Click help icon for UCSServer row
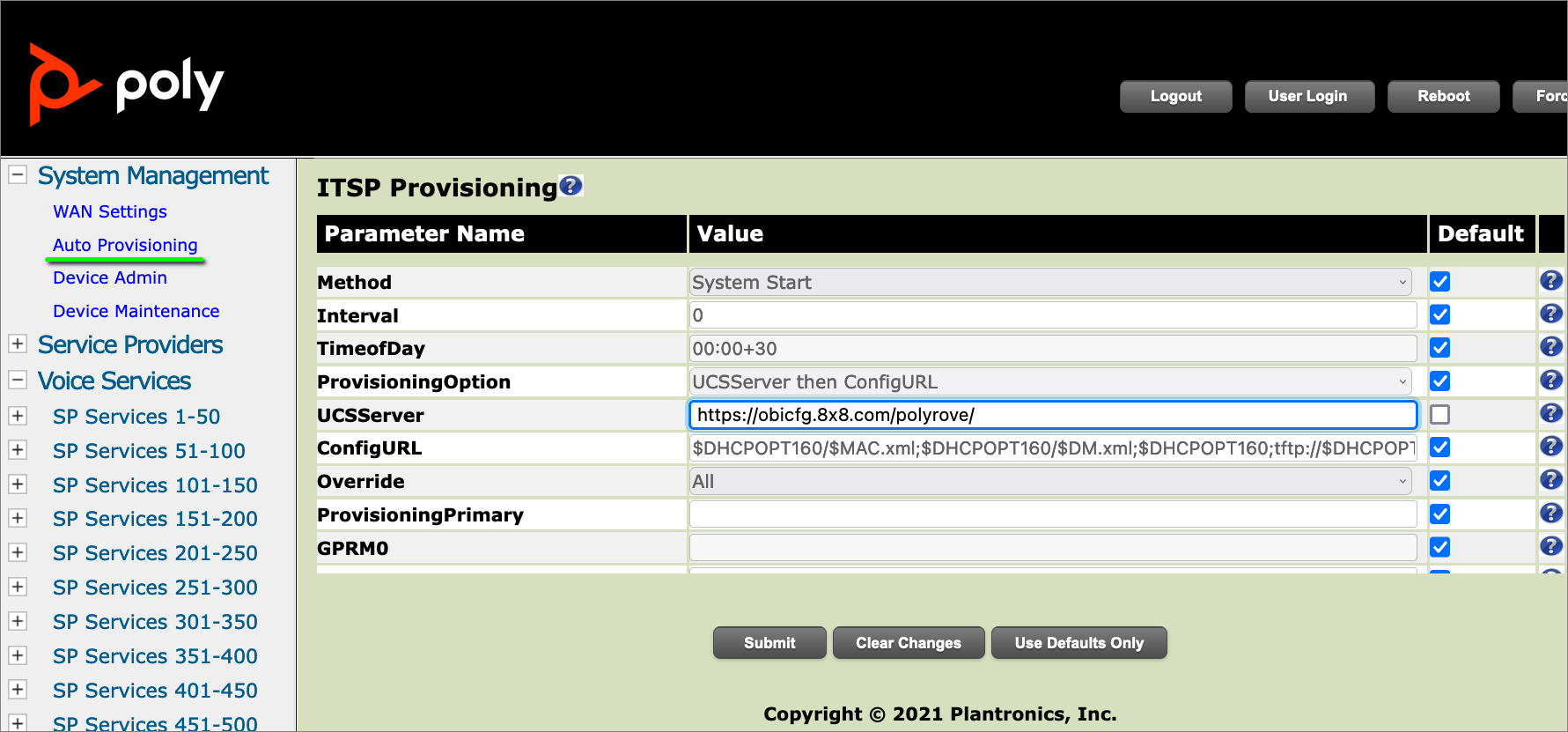 (1550, 413)
